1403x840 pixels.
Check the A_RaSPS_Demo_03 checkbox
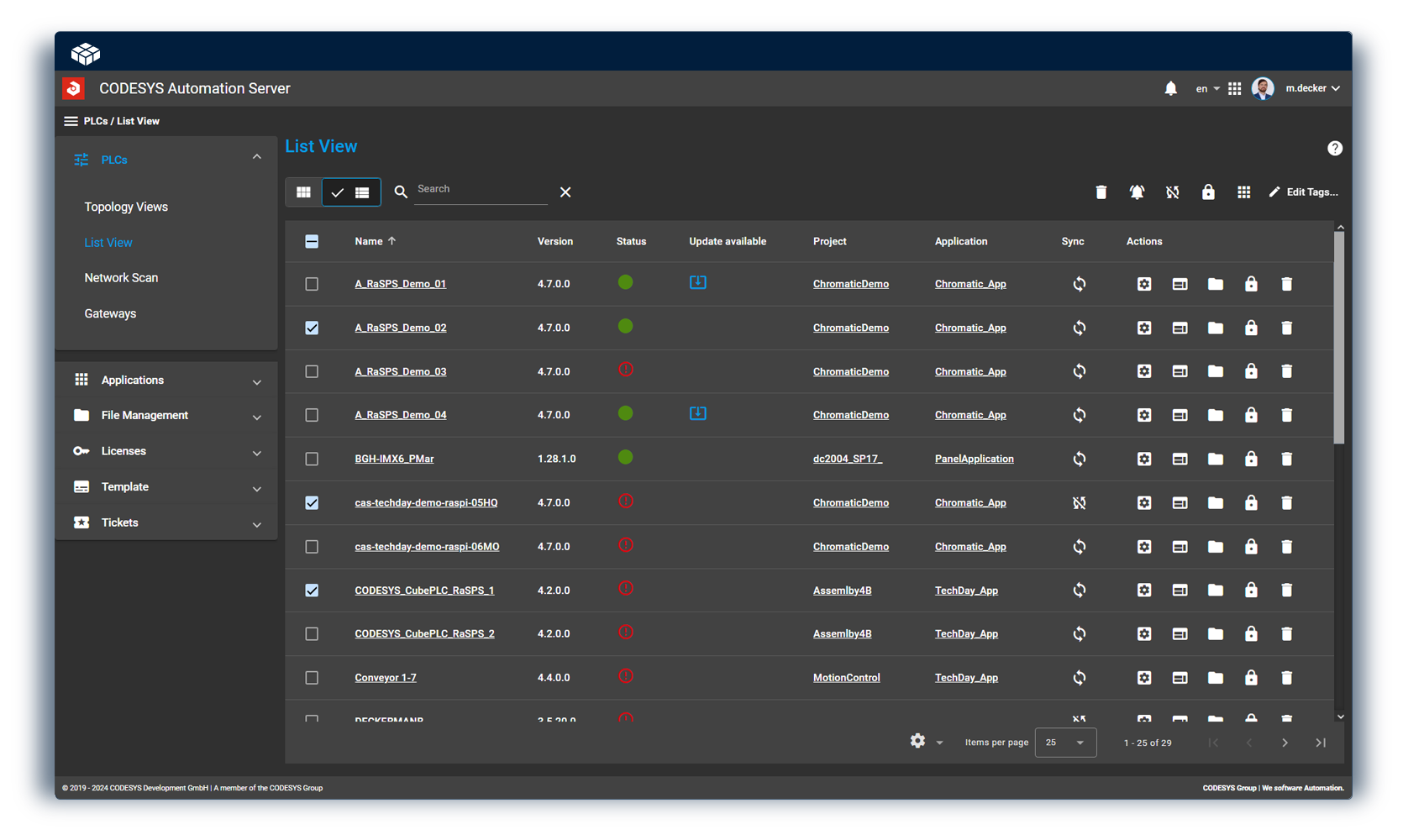click(x=312, y=371)
